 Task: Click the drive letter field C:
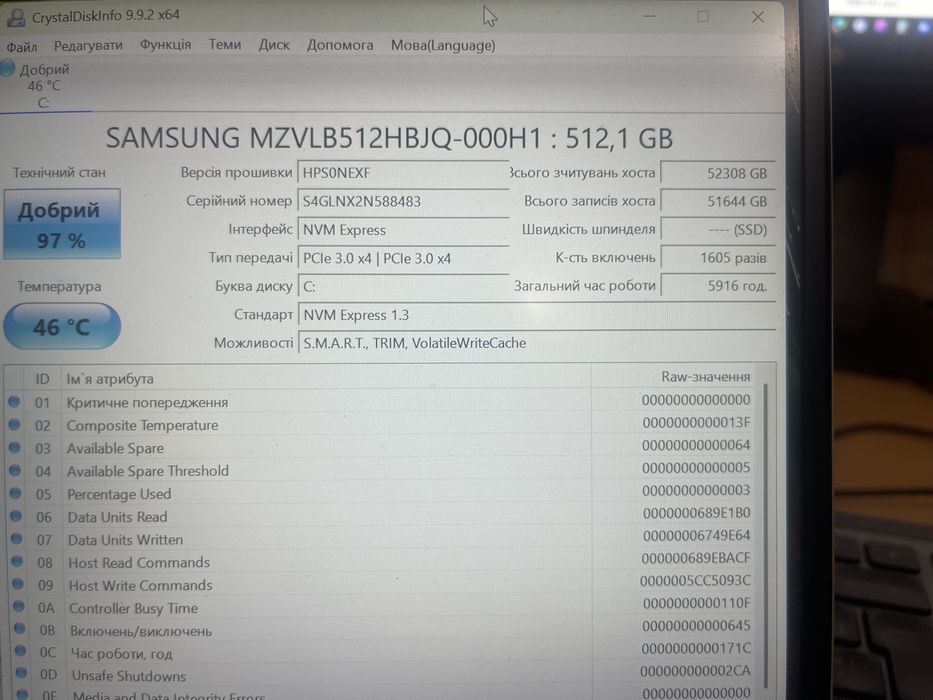coord(402,286)
